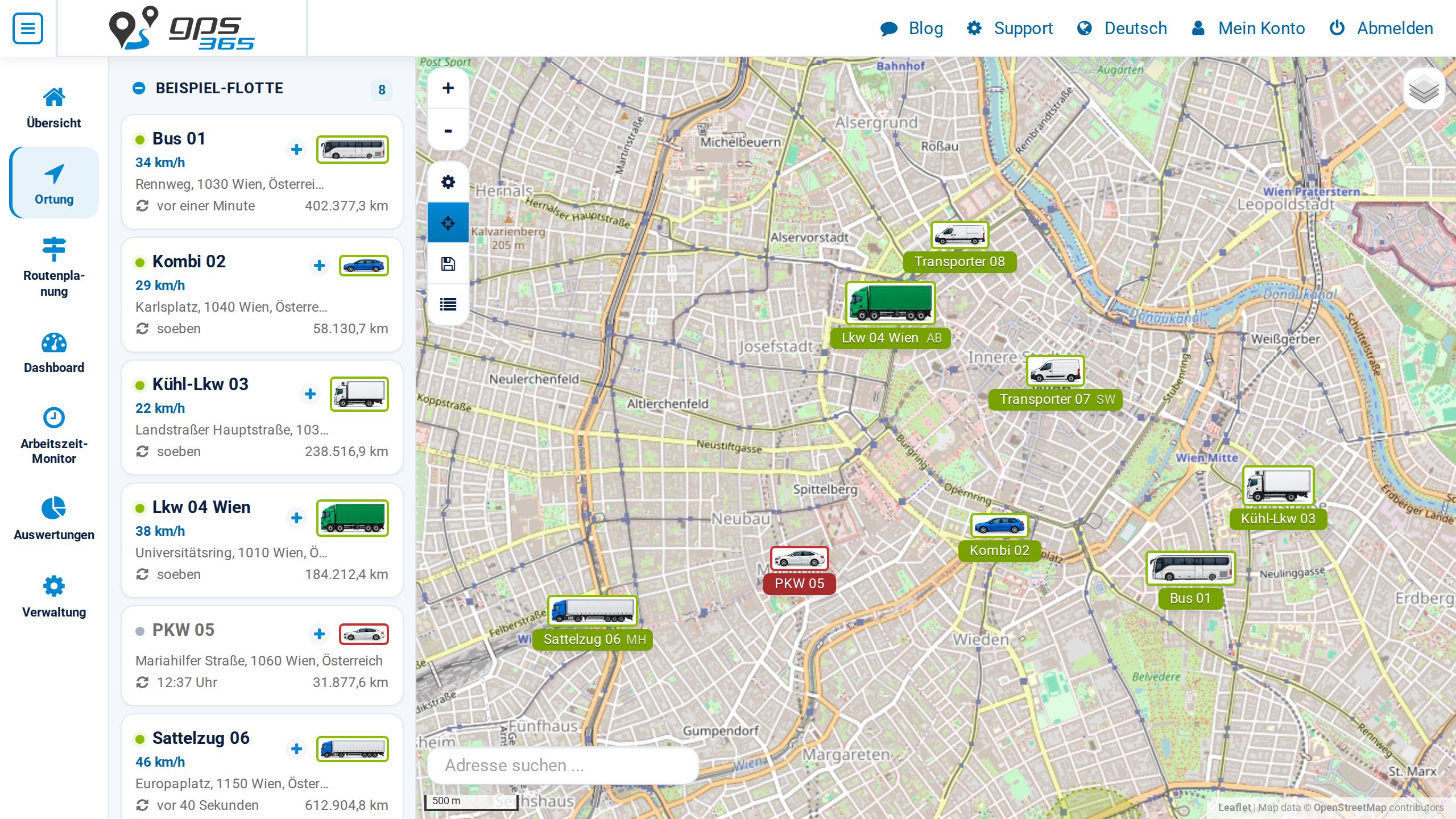Click the Bus 01 map marker label
This screenshot has width=1456, height=819.
click(x=1190, y=598)
